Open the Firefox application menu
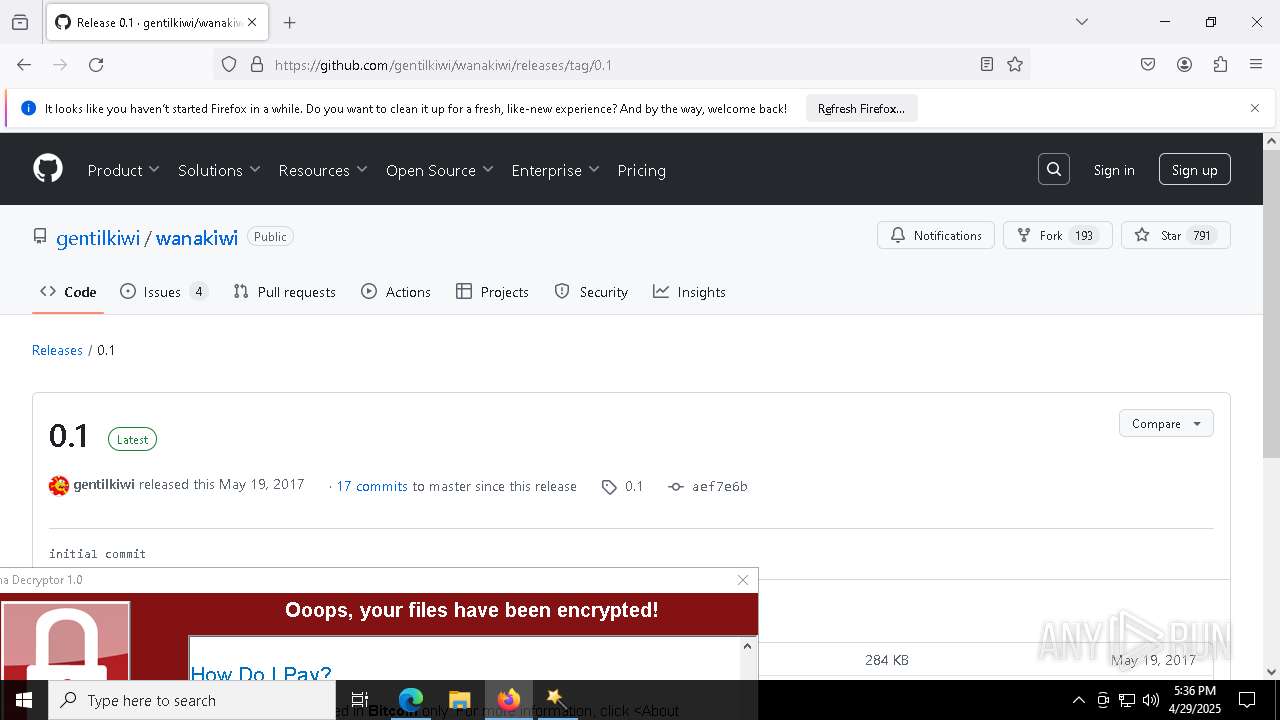The height and width of the screenshot is (720, 1280). (x=1256, y=65)
